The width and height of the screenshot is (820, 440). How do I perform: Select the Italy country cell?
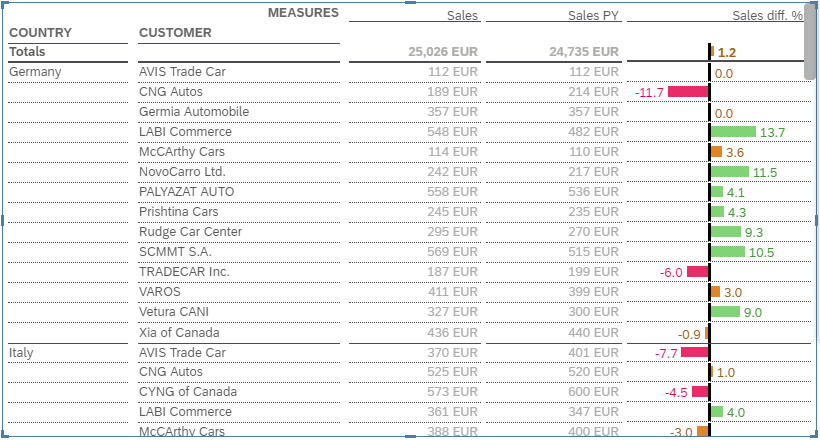21,352
